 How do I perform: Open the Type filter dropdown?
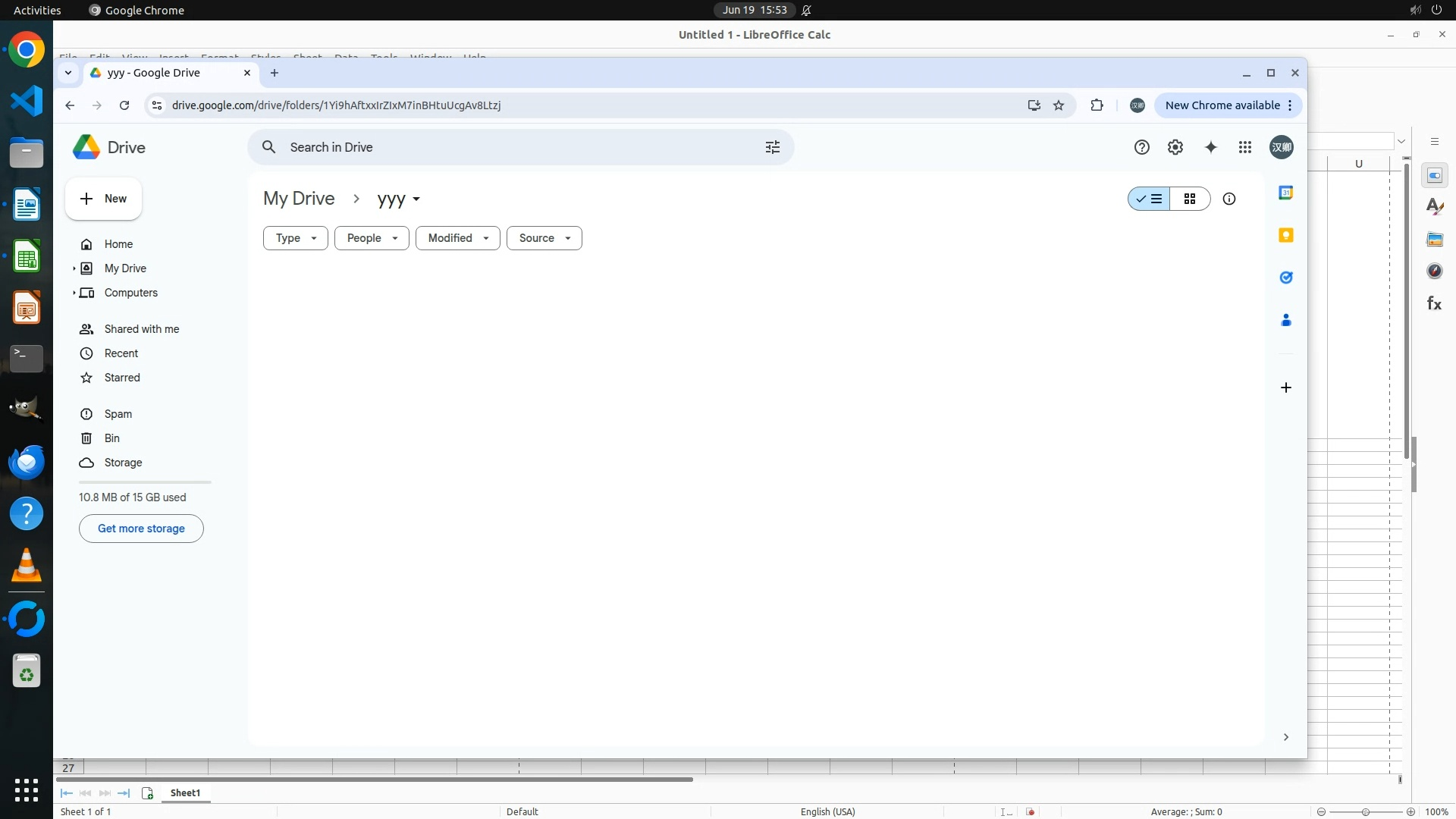(x=295, y=238)
